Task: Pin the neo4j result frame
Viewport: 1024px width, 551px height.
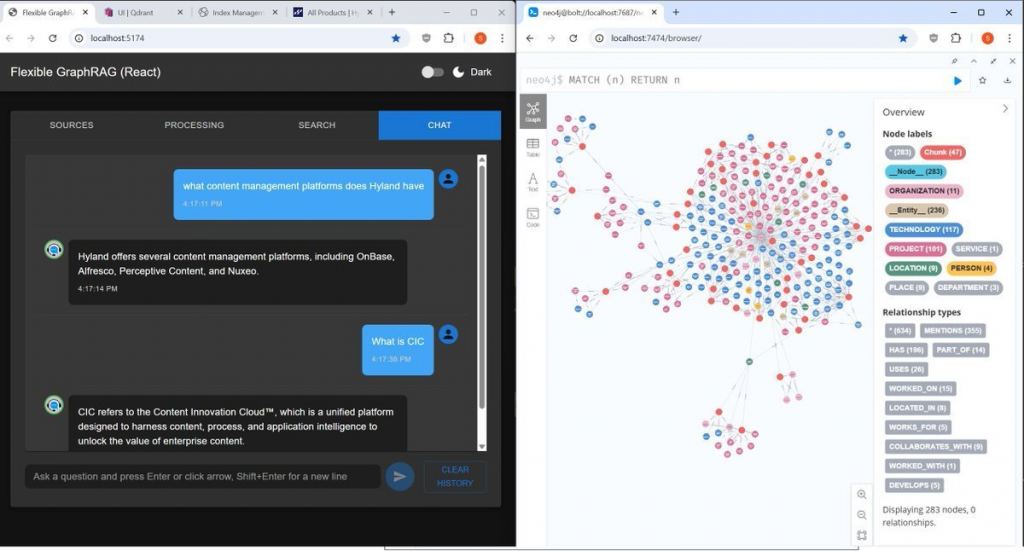Action: [956, 61]
